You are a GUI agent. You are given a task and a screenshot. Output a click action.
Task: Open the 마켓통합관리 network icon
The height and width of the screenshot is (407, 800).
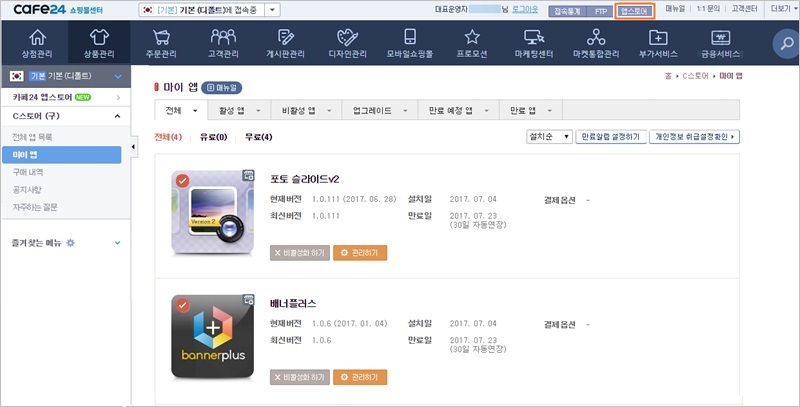pyautogui.click(x=599, y=37)
